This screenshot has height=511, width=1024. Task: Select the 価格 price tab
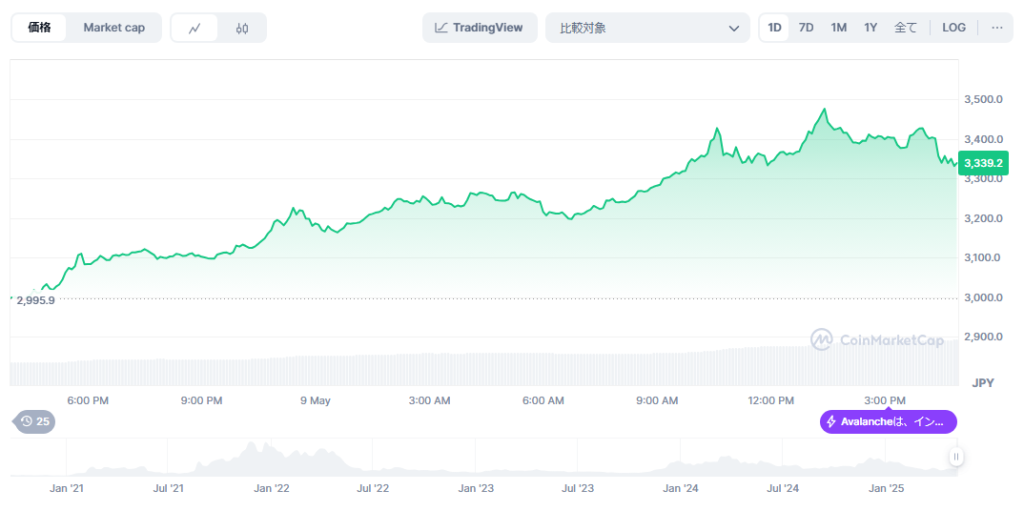click(40, 28)
